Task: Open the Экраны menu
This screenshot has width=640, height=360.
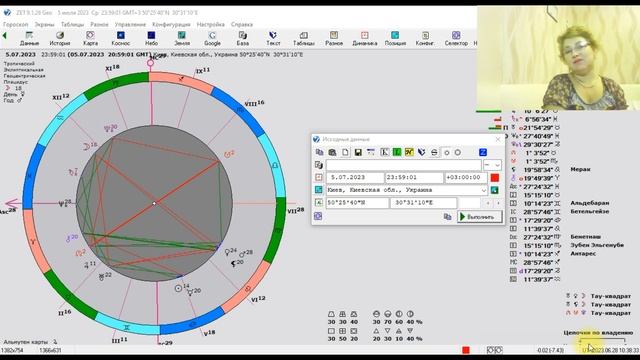Action: click(44, 24)
